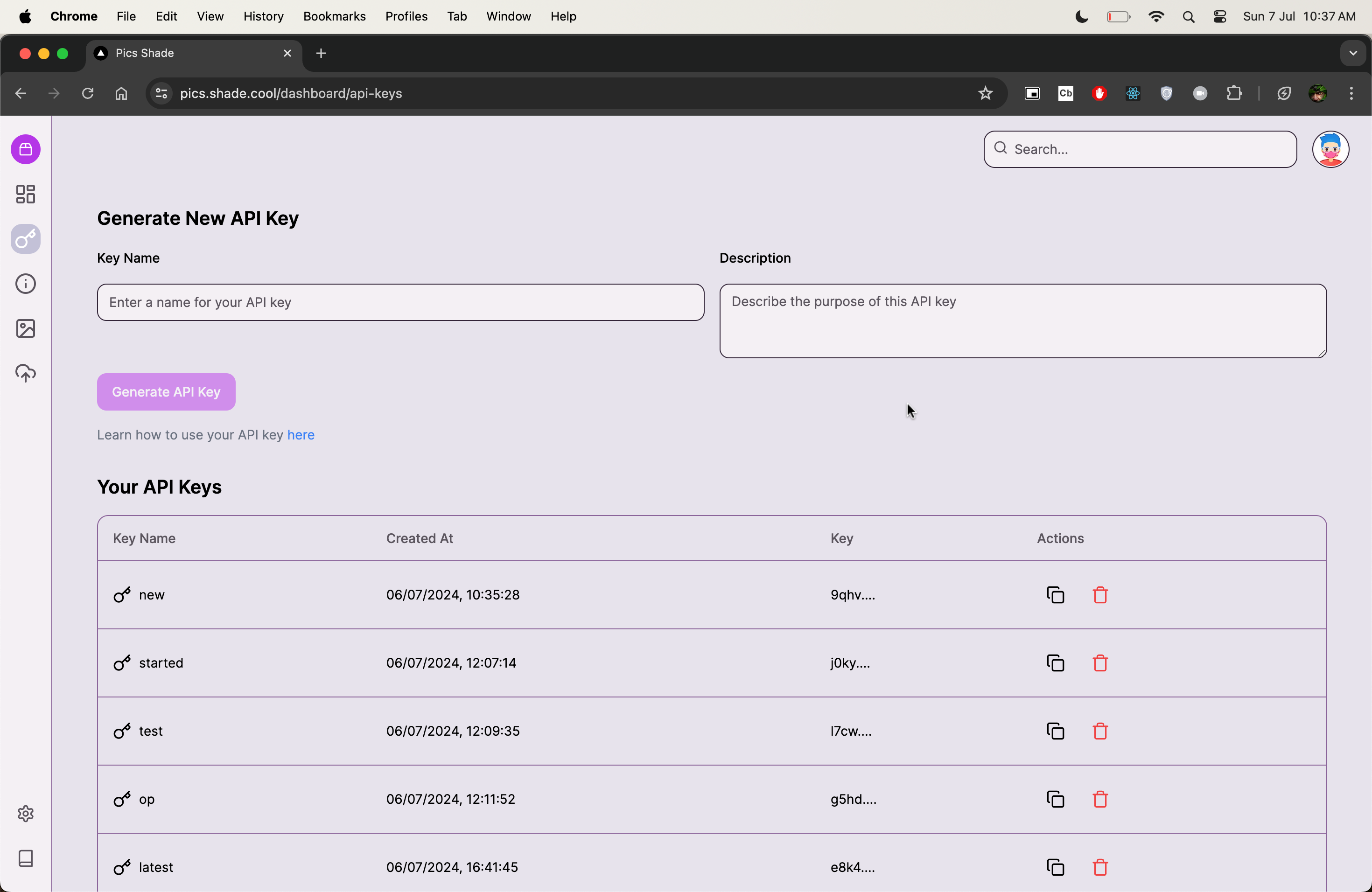The image size is (1372, 892).
Task: Open the Profiles menu
Action: tap(406, 17)
